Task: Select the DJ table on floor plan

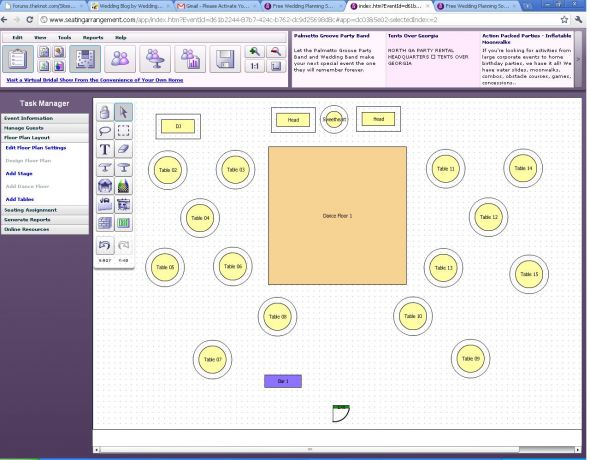Action: point(178,126)
